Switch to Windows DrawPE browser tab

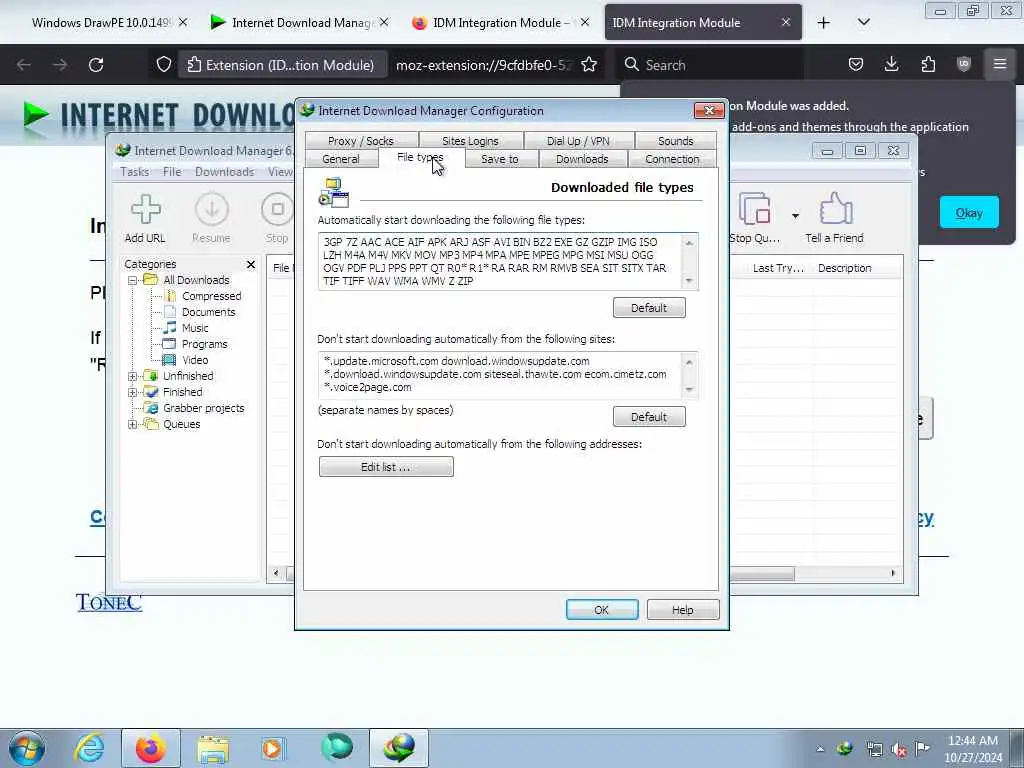pyautogui.click(x=104, y=23)
